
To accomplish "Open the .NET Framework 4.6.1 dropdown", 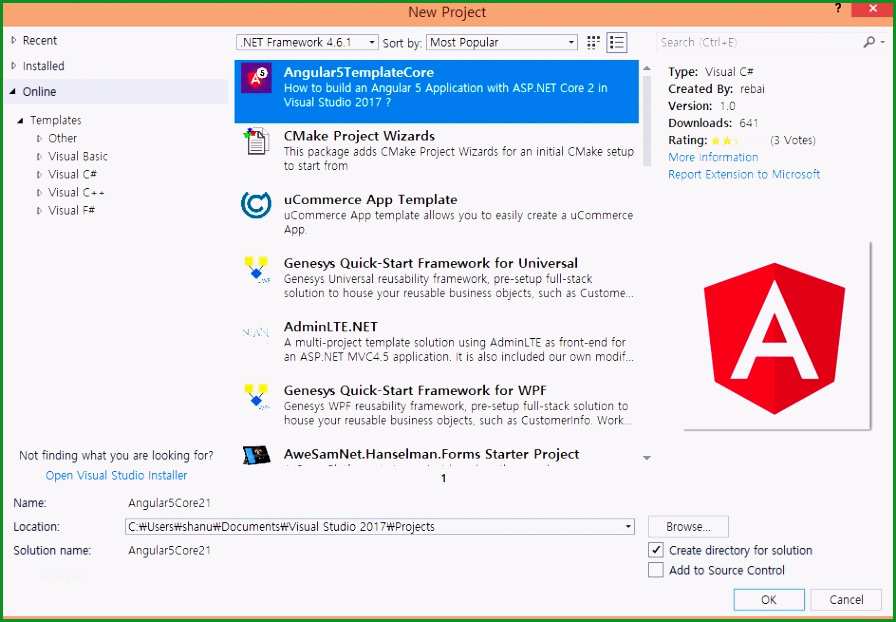I will coord(307,42).
